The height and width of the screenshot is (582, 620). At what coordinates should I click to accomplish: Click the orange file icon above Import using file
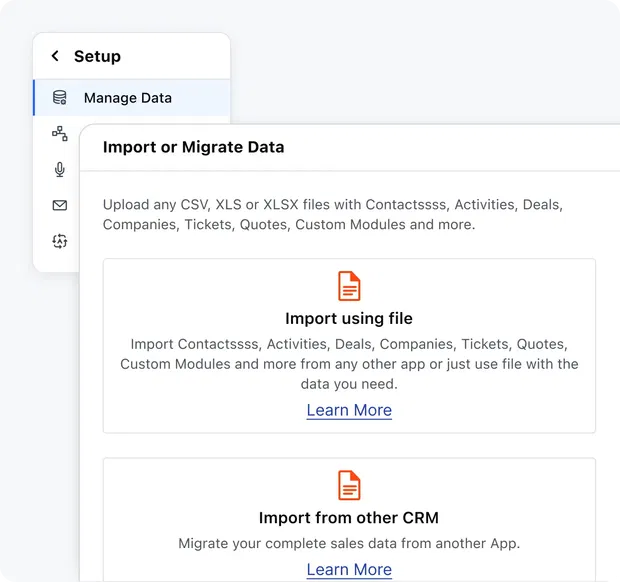point(349,287)
